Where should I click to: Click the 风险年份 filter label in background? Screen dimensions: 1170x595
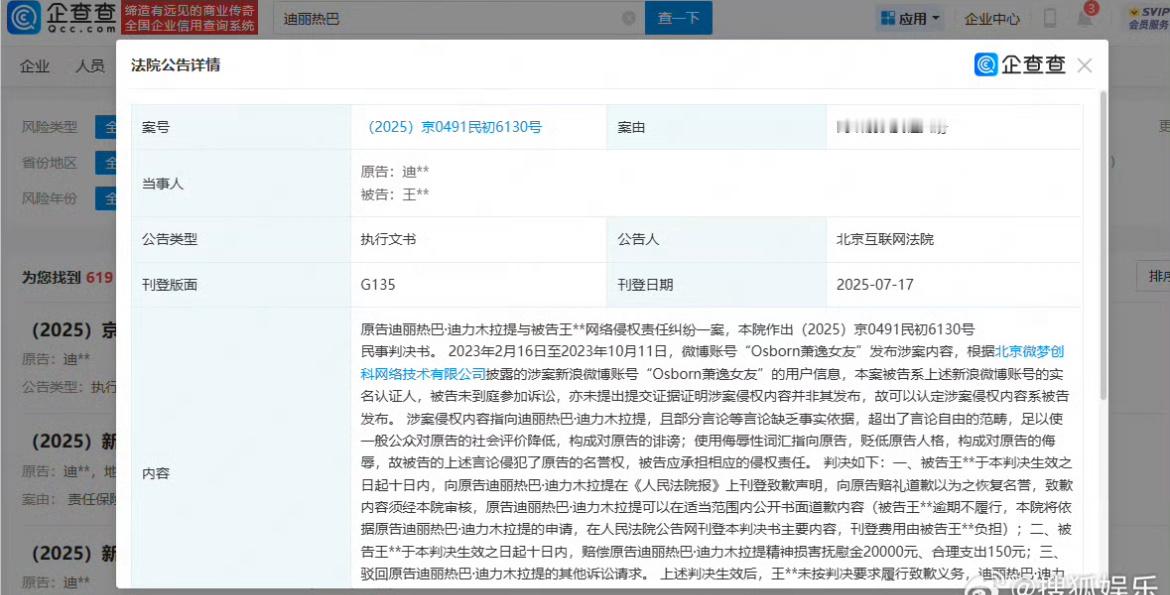click(49, 198)
